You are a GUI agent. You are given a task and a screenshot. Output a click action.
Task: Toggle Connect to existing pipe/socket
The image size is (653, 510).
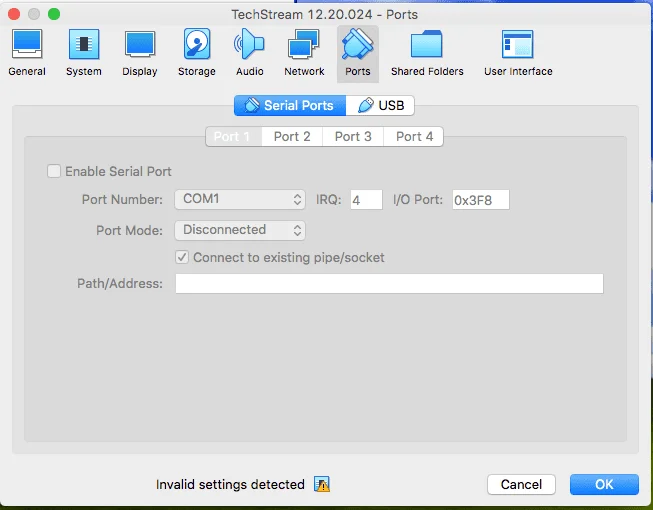182,258
